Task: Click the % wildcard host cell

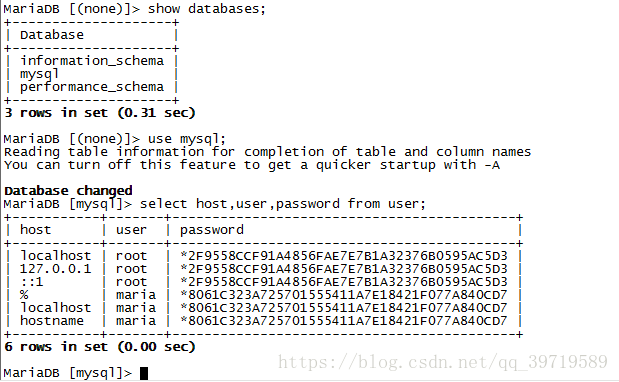Action: coord(24,295)
